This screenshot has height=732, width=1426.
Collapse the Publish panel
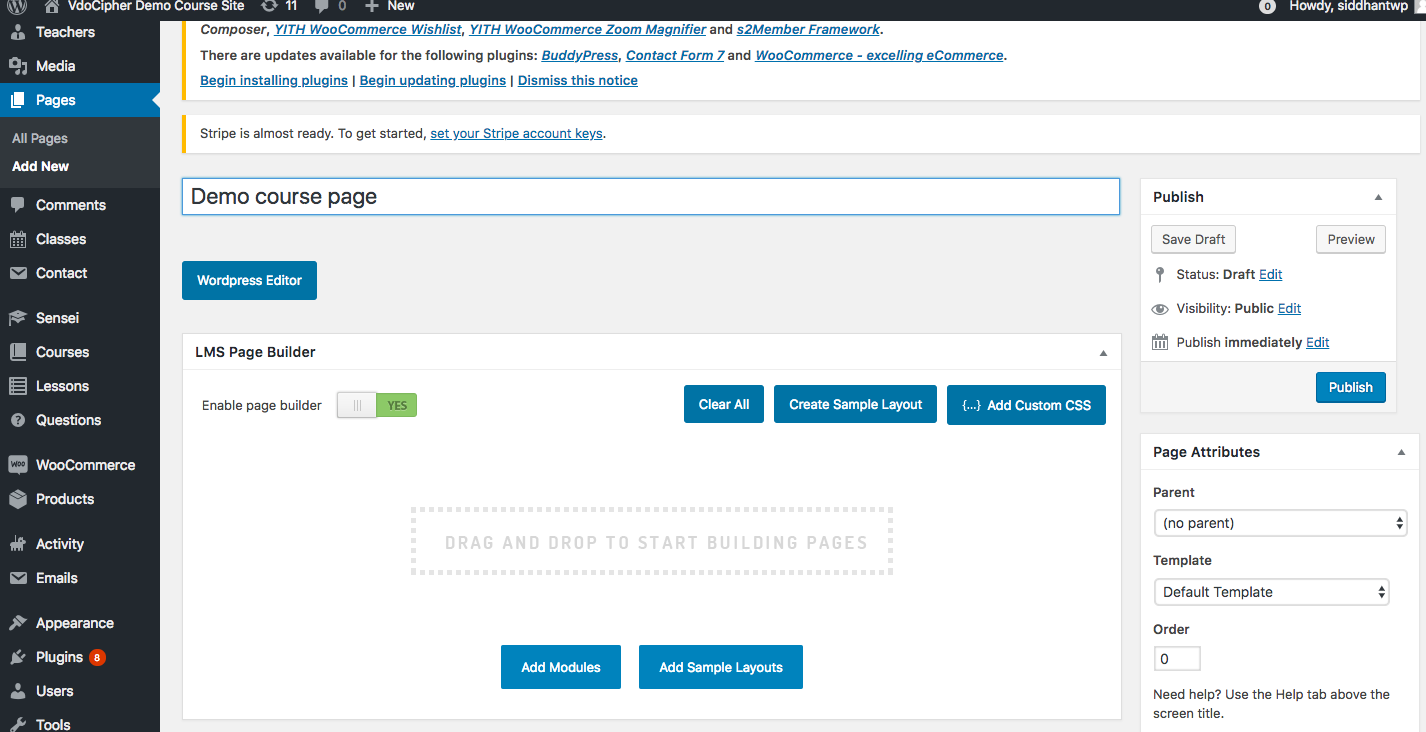coord(1379,197)
